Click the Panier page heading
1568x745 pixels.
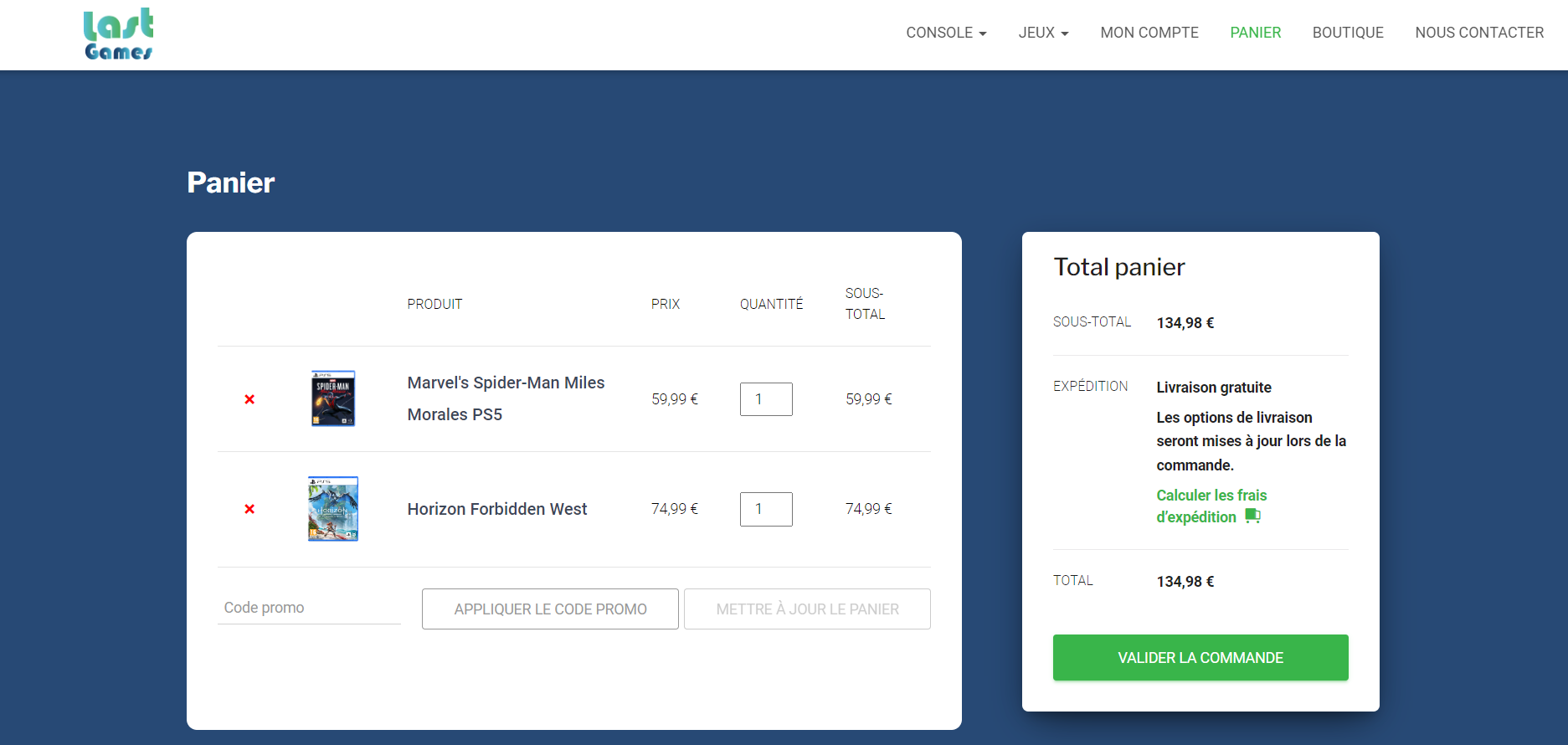[x=231, y=182]
